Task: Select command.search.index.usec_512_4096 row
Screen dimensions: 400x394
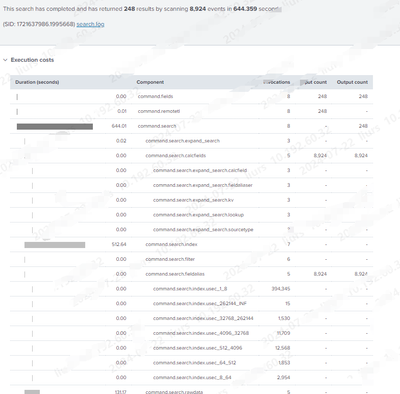Action: [x=197, y=348]
